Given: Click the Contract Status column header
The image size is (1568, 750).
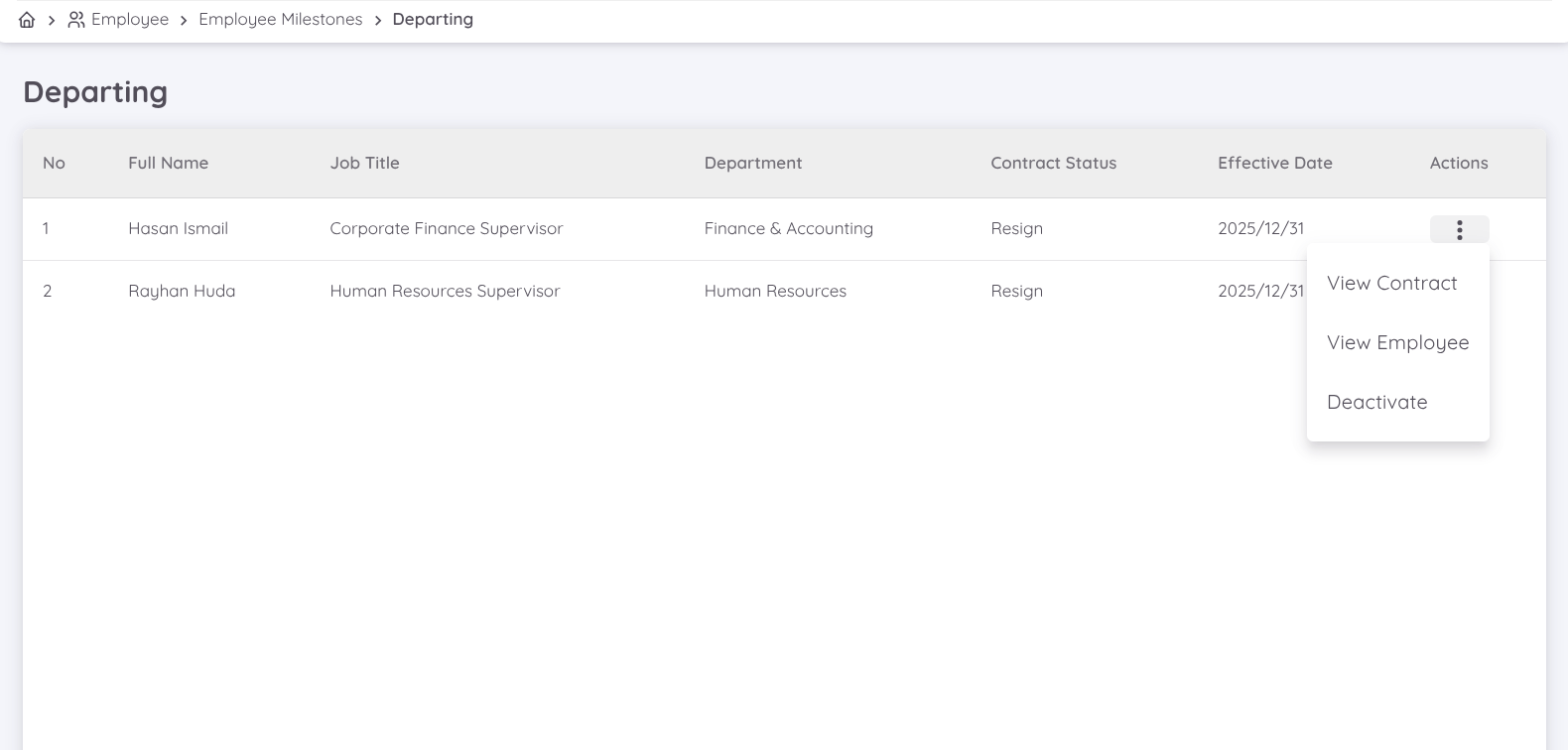Looking at the screenshot, I should (x=1053, y=163).
